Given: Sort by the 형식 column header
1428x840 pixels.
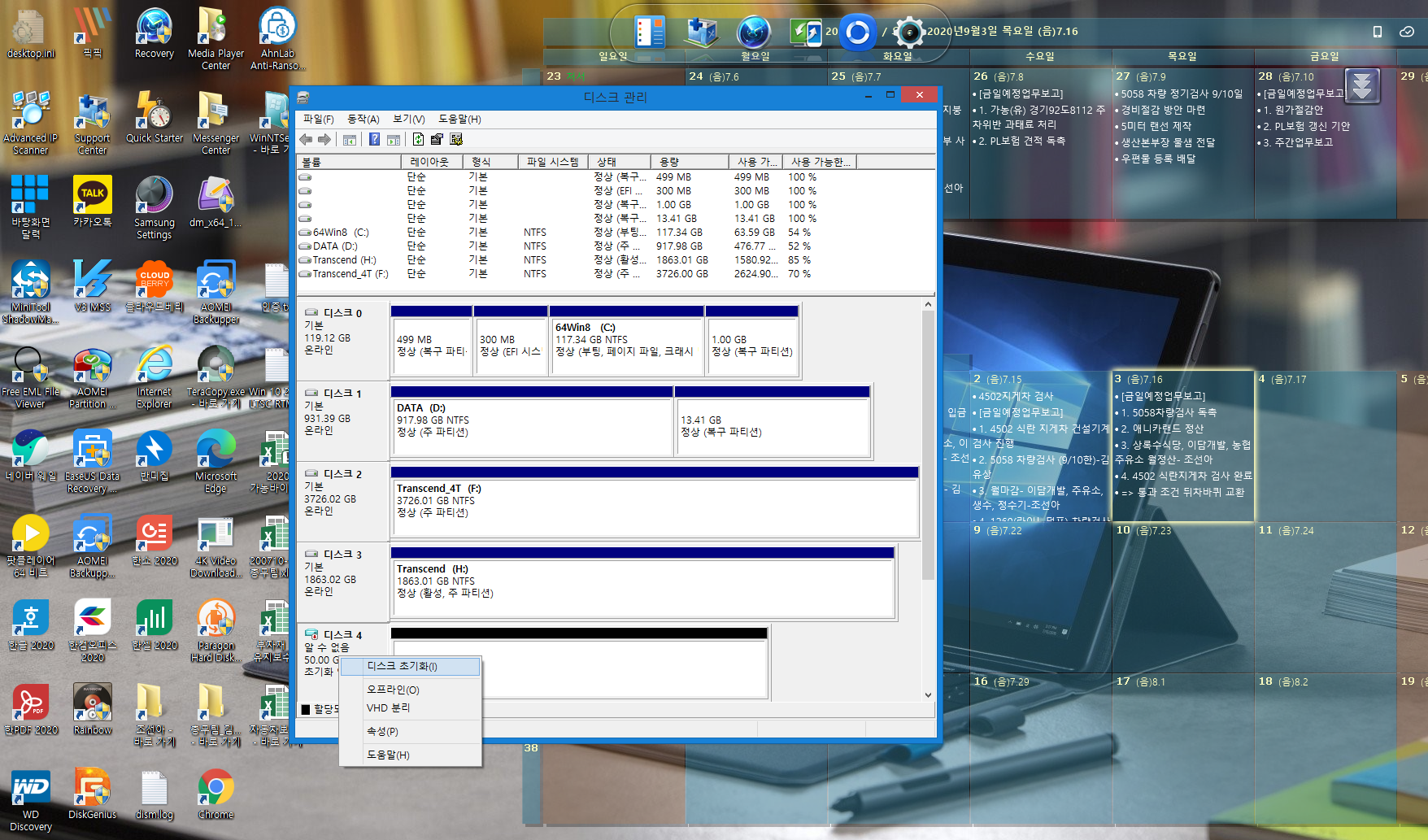Looking at the screenshot, I should 490,162.
